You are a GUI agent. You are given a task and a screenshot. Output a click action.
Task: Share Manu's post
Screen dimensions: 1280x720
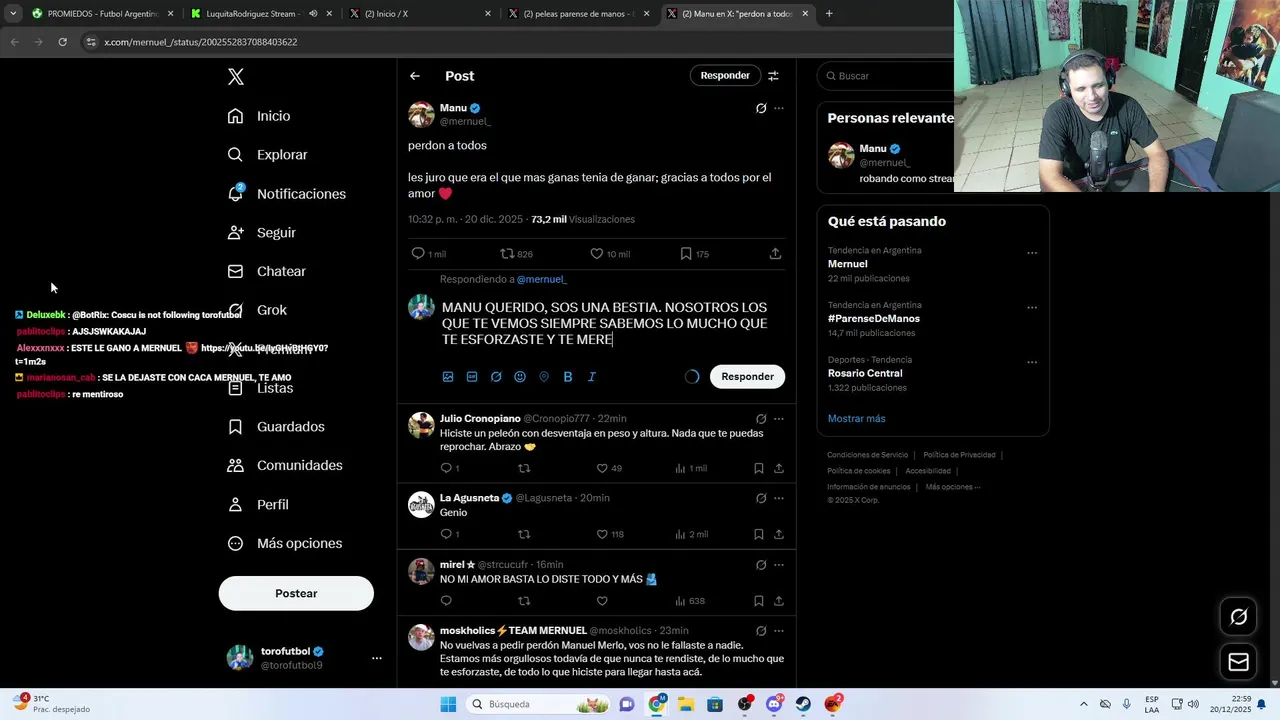[775, 254]
